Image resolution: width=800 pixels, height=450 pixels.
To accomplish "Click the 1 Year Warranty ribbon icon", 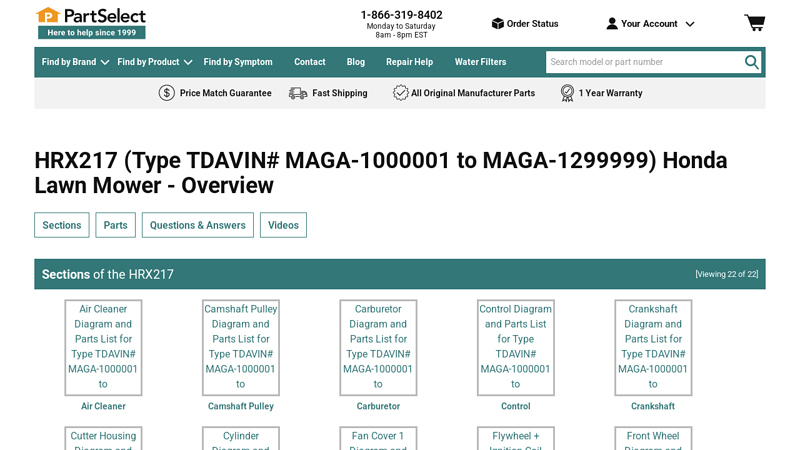I will [x=567, y=93].
